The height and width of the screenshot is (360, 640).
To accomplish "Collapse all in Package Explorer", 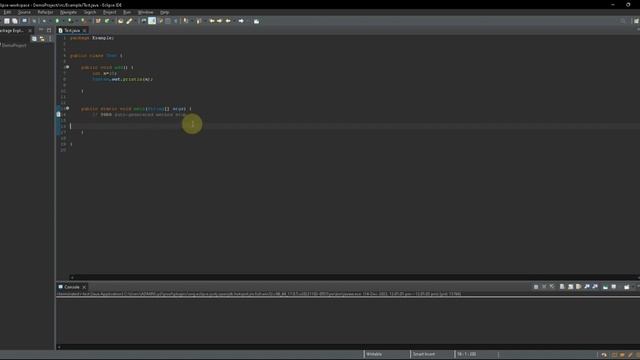I will (x=34, y=39).
